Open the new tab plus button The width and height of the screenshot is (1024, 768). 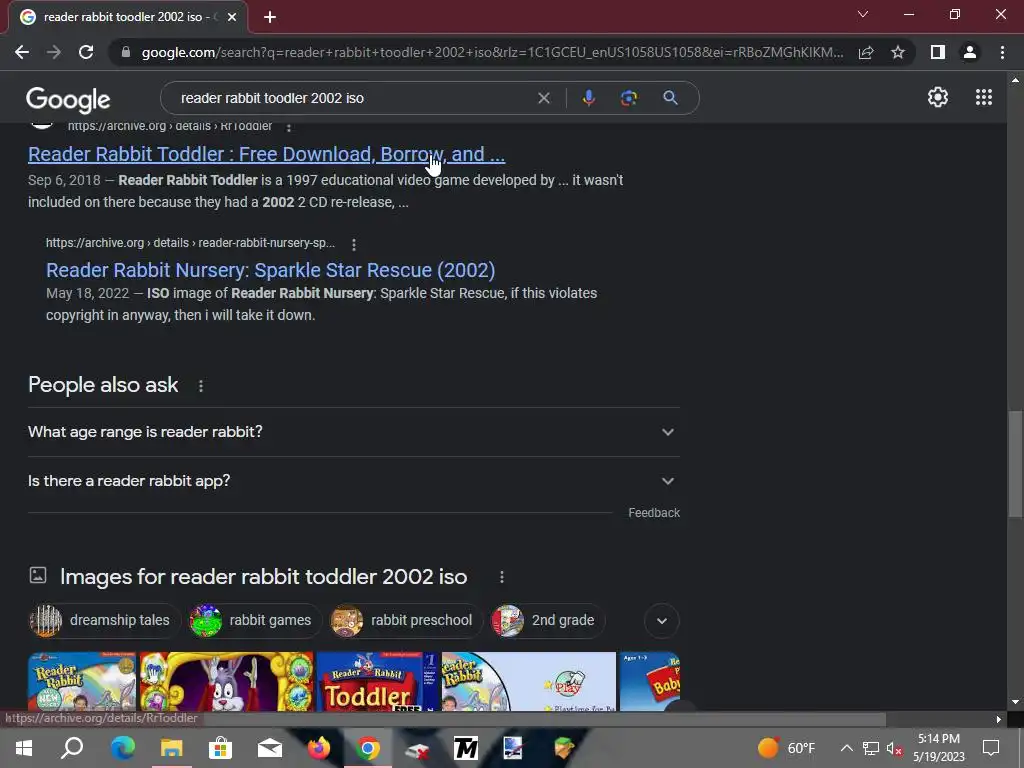pyautogui.click(x=270, y=17)
